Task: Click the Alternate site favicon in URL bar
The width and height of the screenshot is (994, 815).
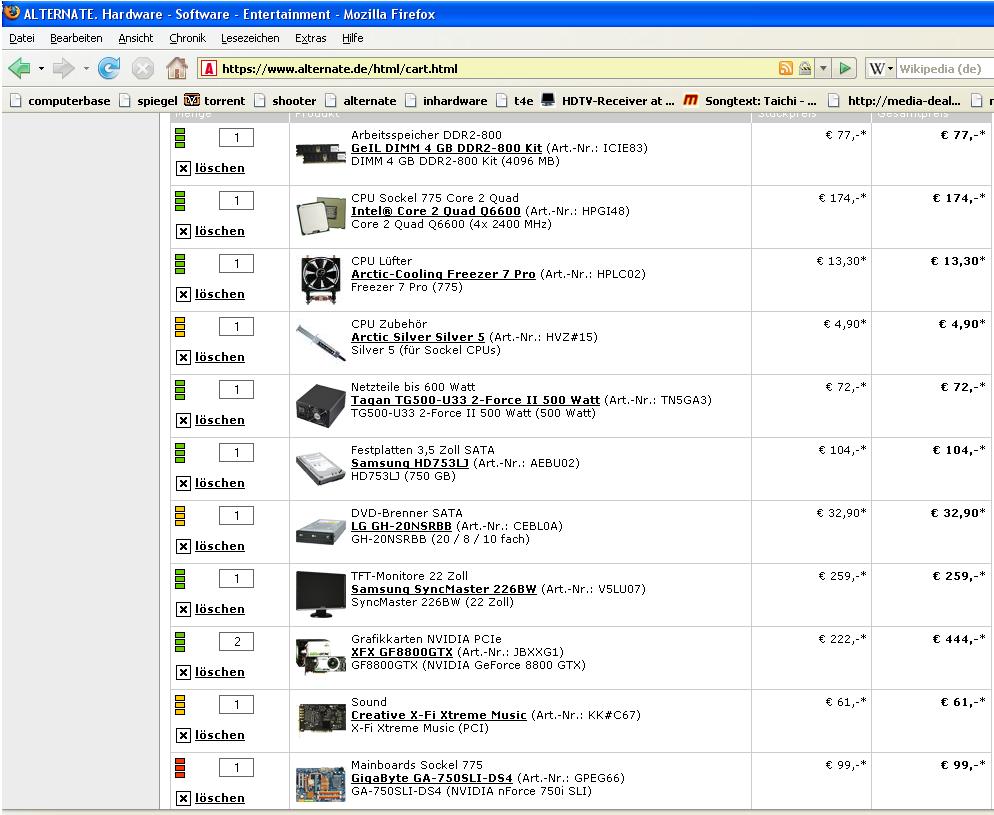Action: [209, 68]
